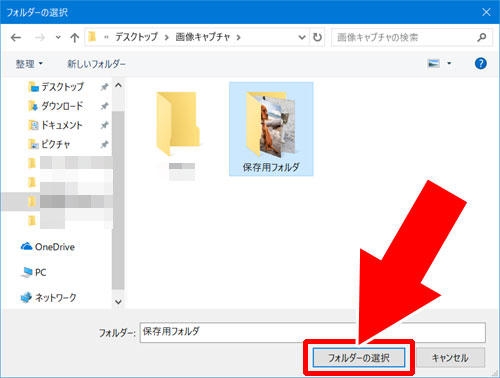
Task: Click the search magnifier icon
Action: pos(481,37)
